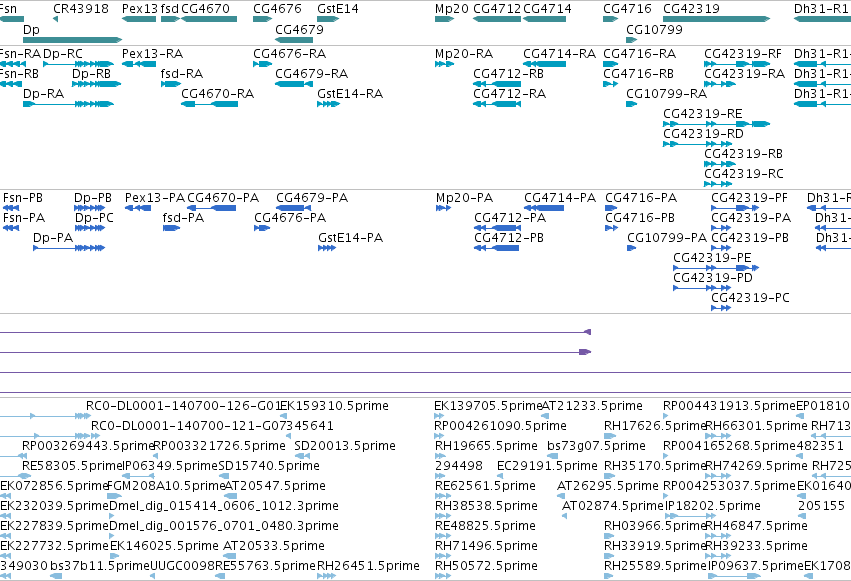Select transcript CG42319-RE
This screenshot has width=851, height=581.
coord(703,114)
